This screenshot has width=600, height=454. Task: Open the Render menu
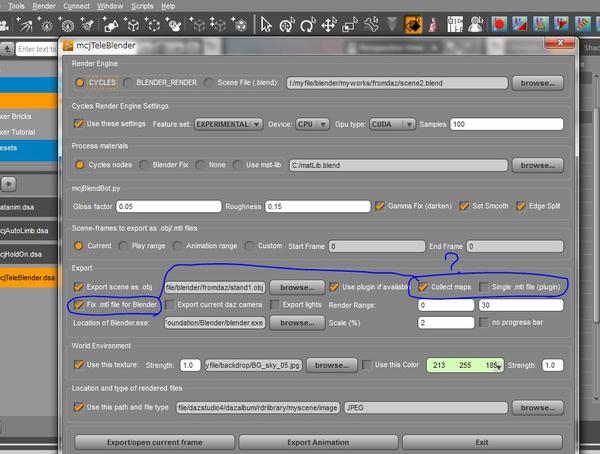(x=44, y=6)
